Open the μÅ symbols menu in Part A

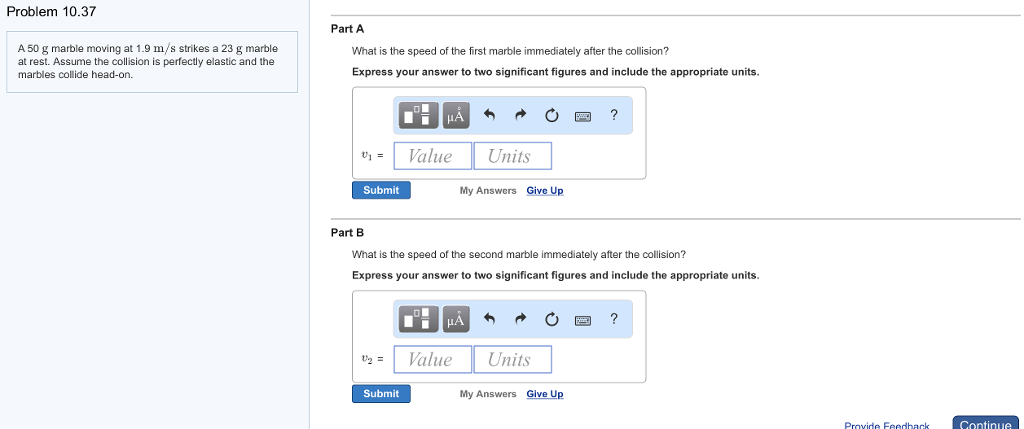pos(456,116)
